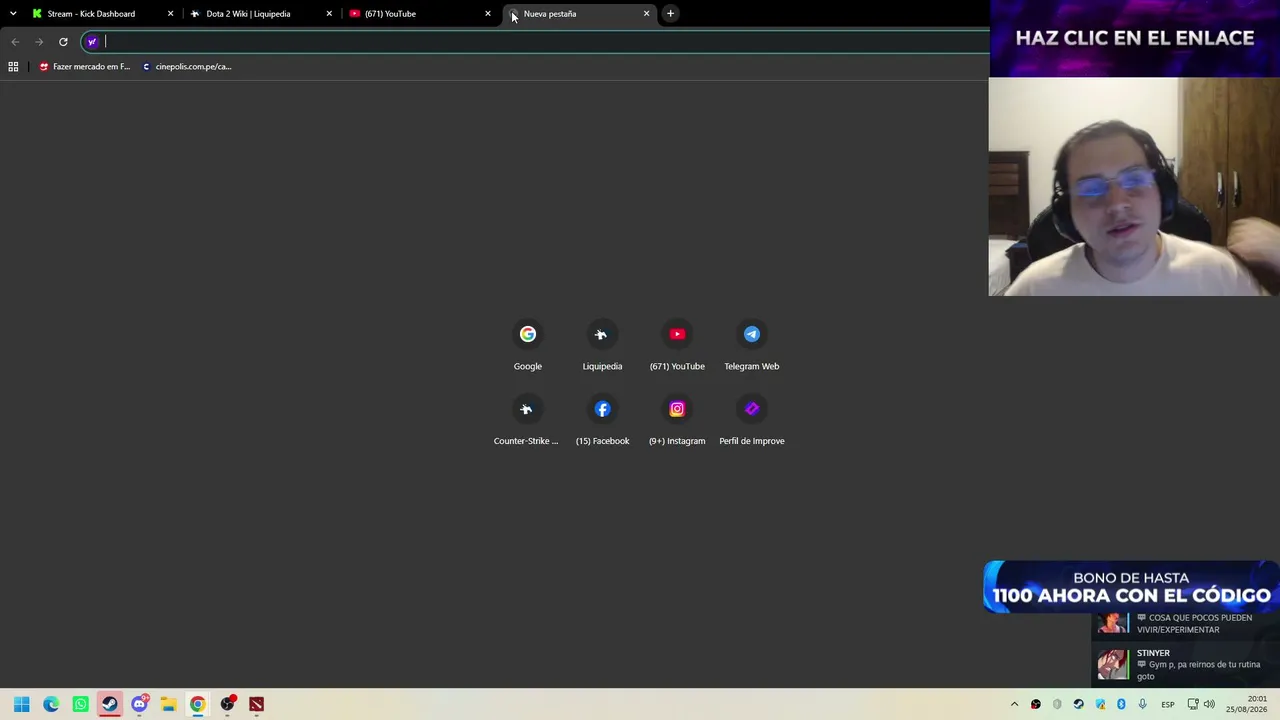Close the (671) YouTube tab
This screenshot has width=1280, height=720.
click(488, 14)
